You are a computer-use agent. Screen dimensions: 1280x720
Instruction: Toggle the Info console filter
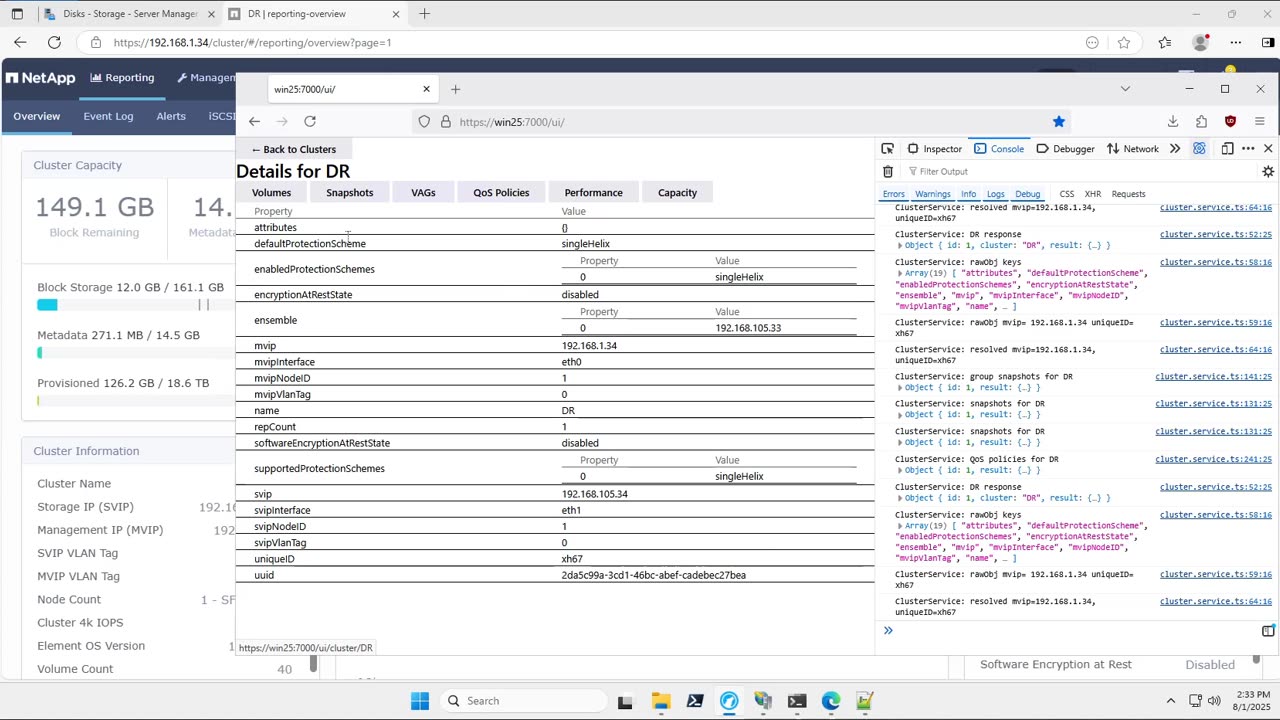point(968,194)
